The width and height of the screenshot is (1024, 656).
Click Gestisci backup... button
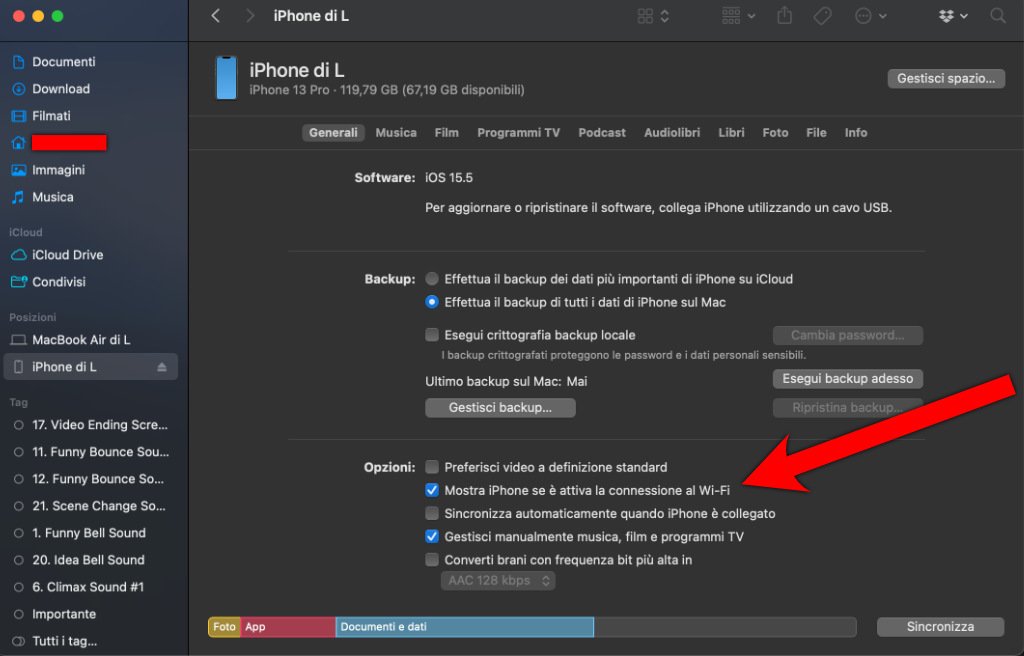pos(500,408)
